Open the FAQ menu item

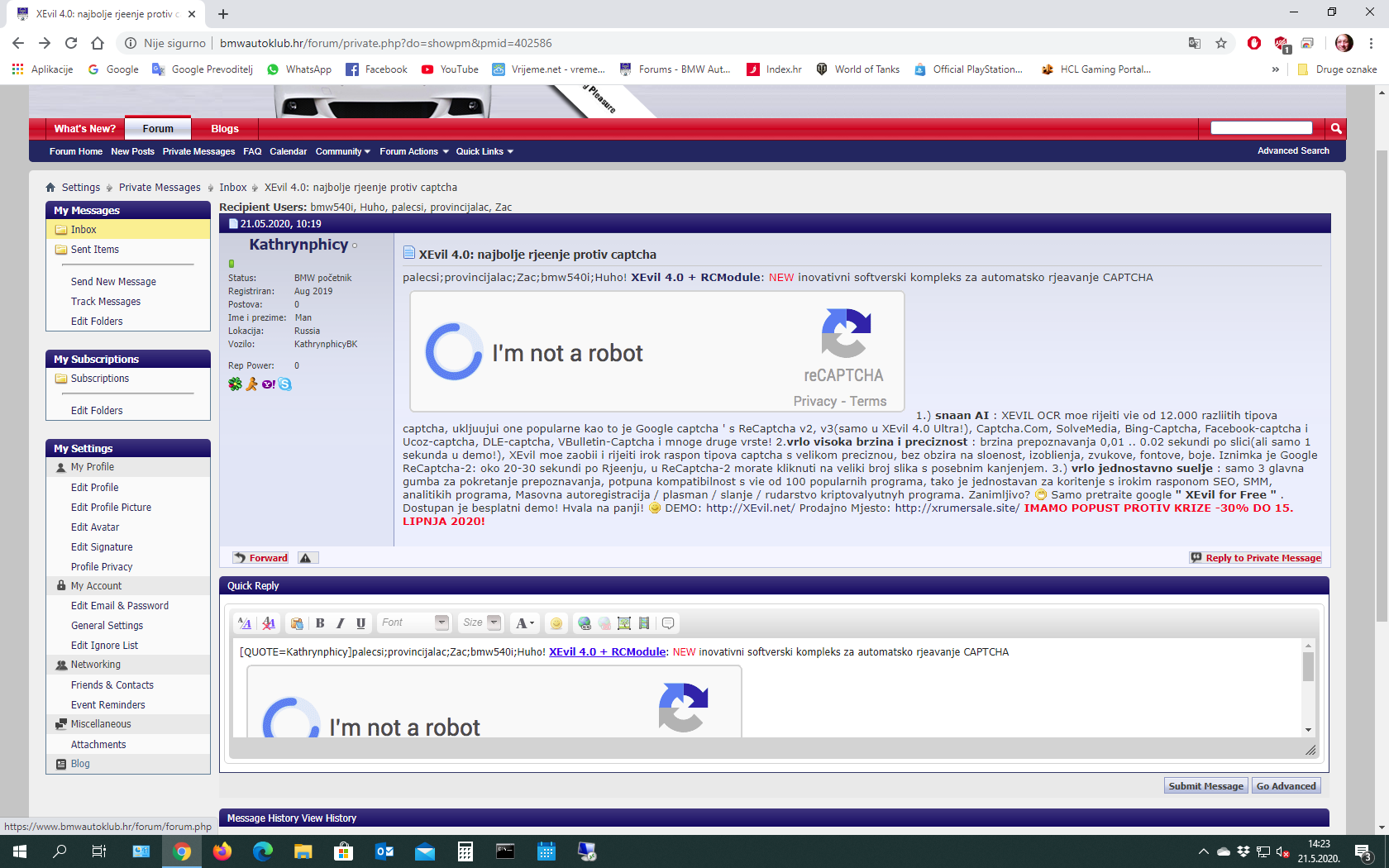252,151
